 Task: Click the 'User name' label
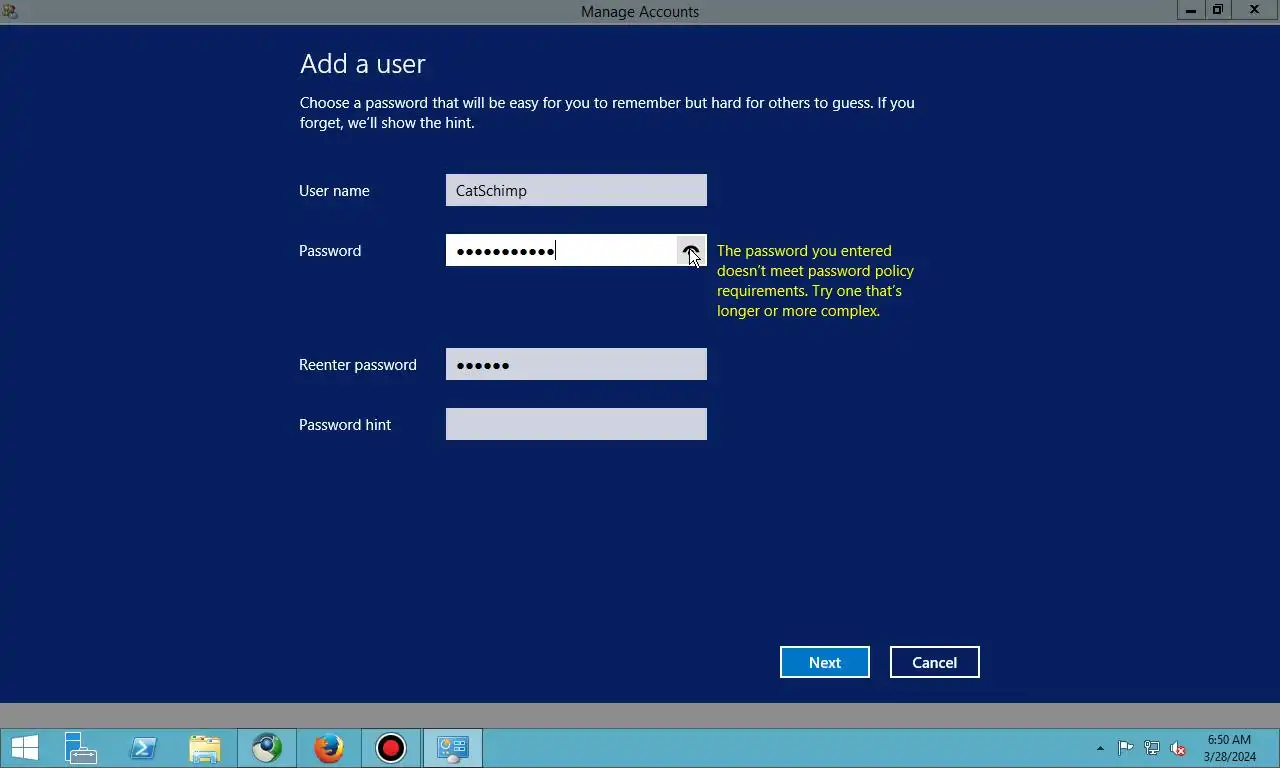(334, 191)
